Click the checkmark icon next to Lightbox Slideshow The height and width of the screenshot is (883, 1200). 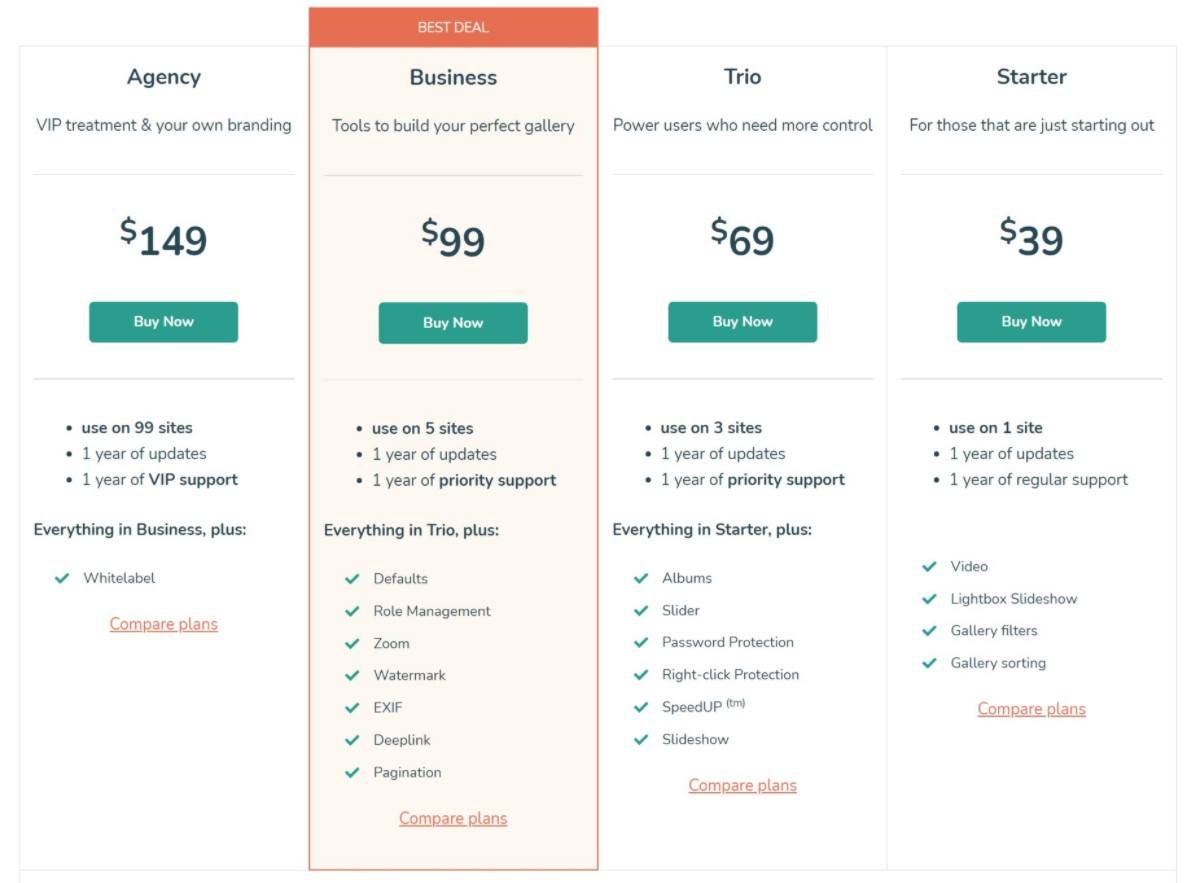929,599
